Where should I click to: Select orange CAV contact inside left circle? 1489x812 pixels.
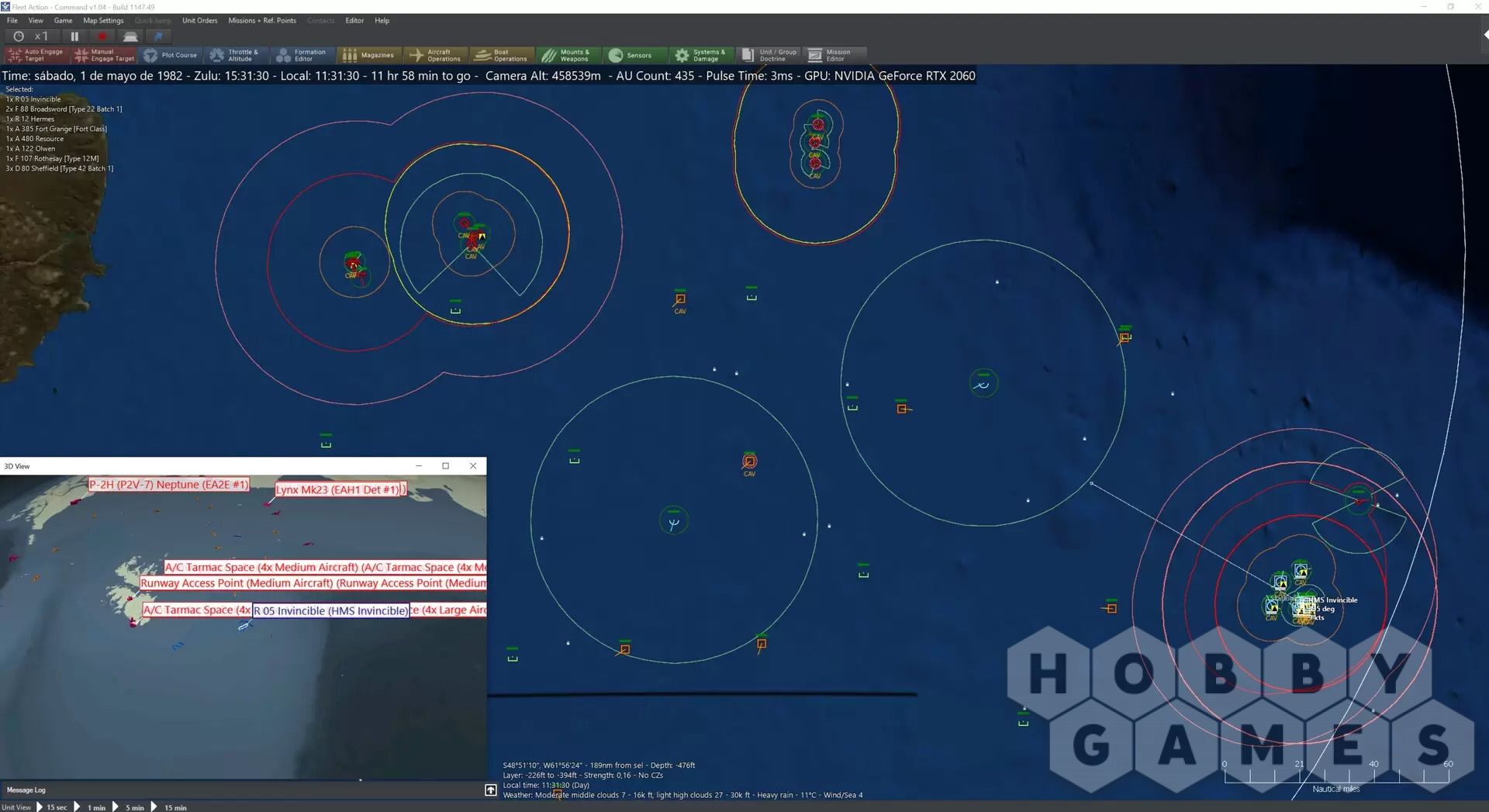(x=749, y=461)
